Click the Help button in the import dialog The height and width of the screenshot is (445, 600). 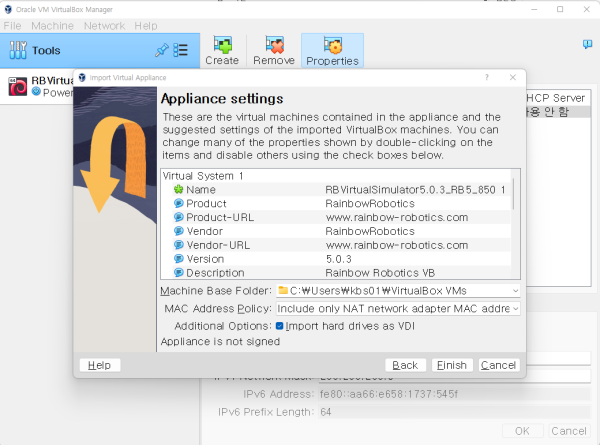click(99, 365)
